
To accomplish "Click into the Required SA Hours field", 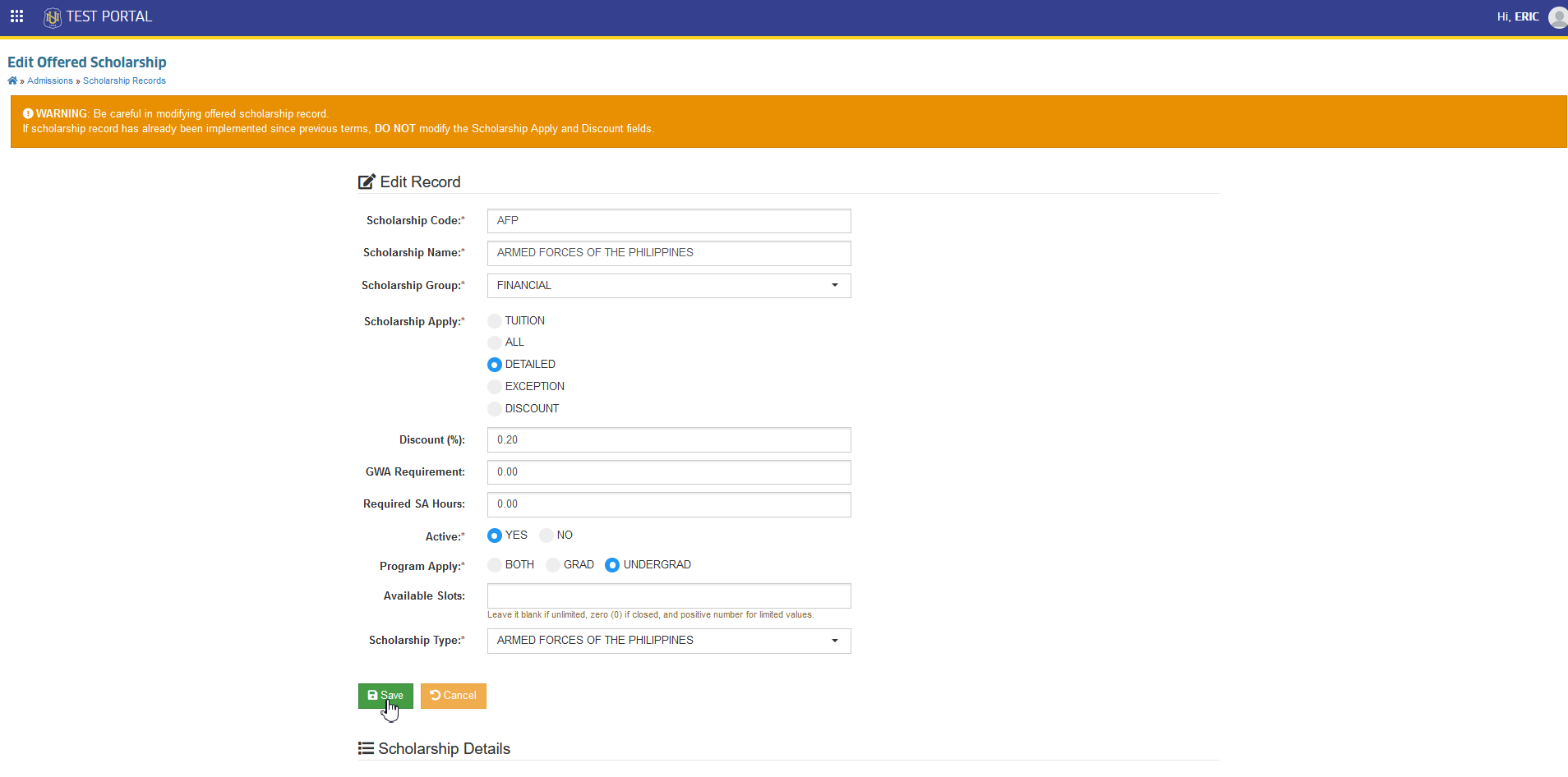I will pos(669,504).
